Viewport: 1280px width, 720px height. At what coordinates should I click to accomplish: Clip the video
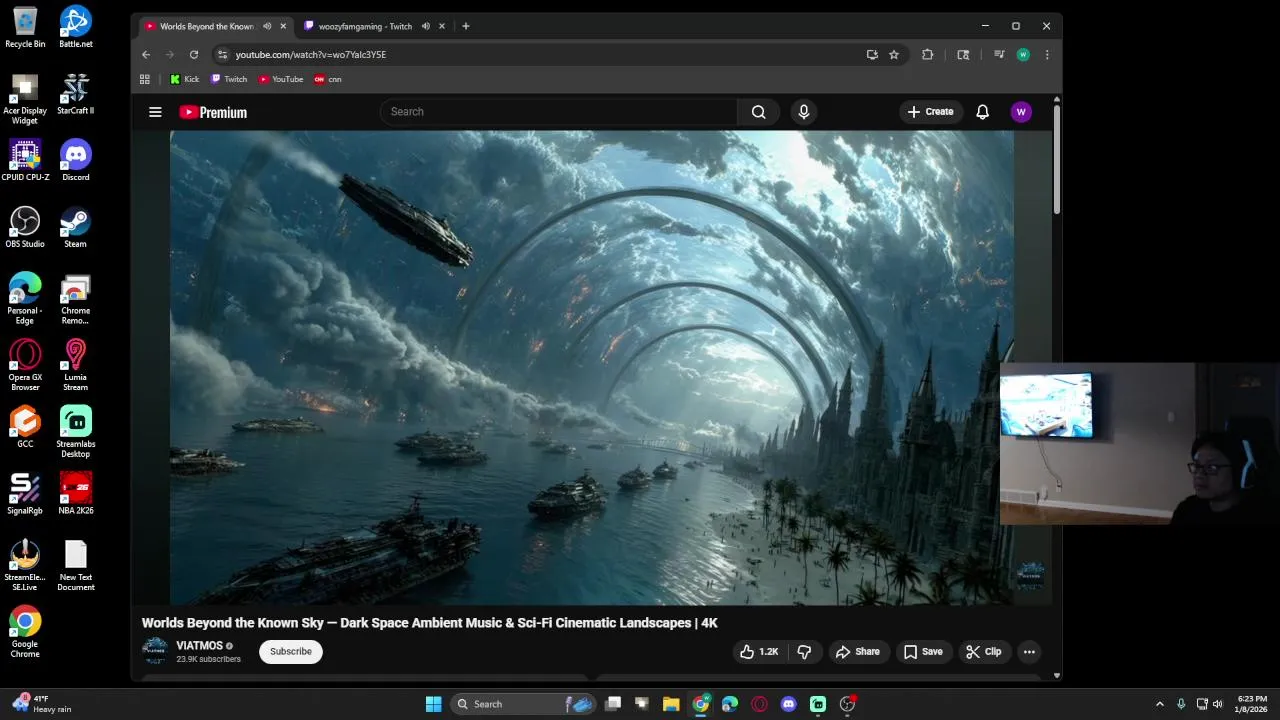point(984,652)
